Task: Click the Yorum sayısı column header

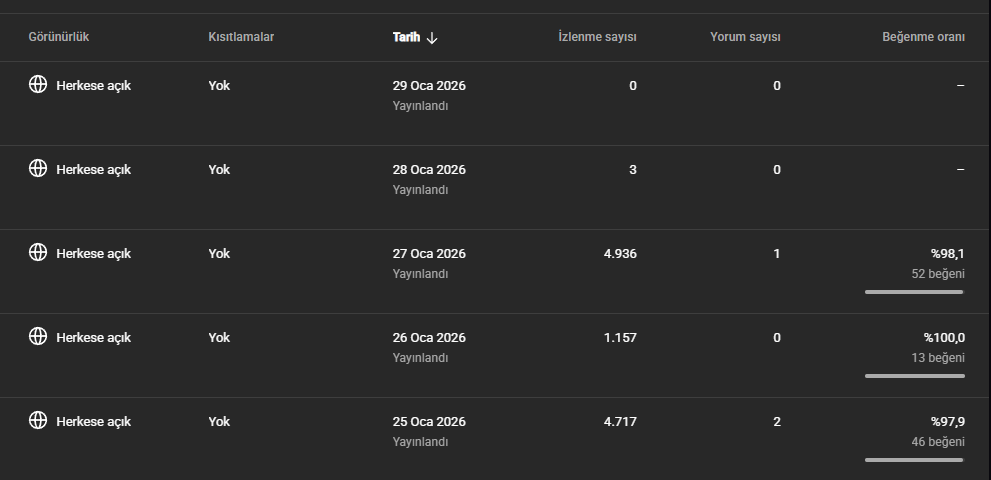Action: pos(745,38)
